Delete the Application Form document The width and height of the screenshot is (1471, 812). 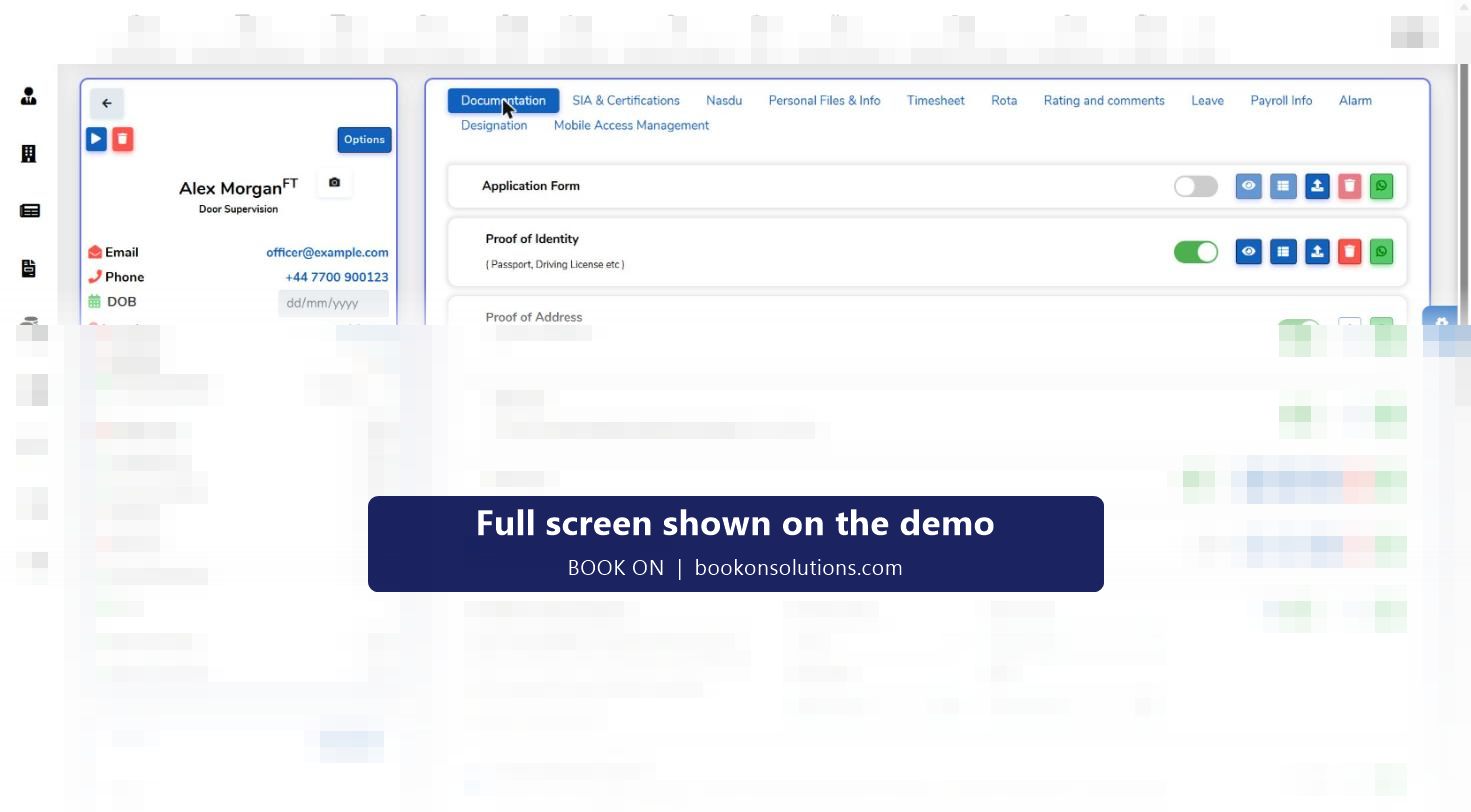coord(1350,186)
